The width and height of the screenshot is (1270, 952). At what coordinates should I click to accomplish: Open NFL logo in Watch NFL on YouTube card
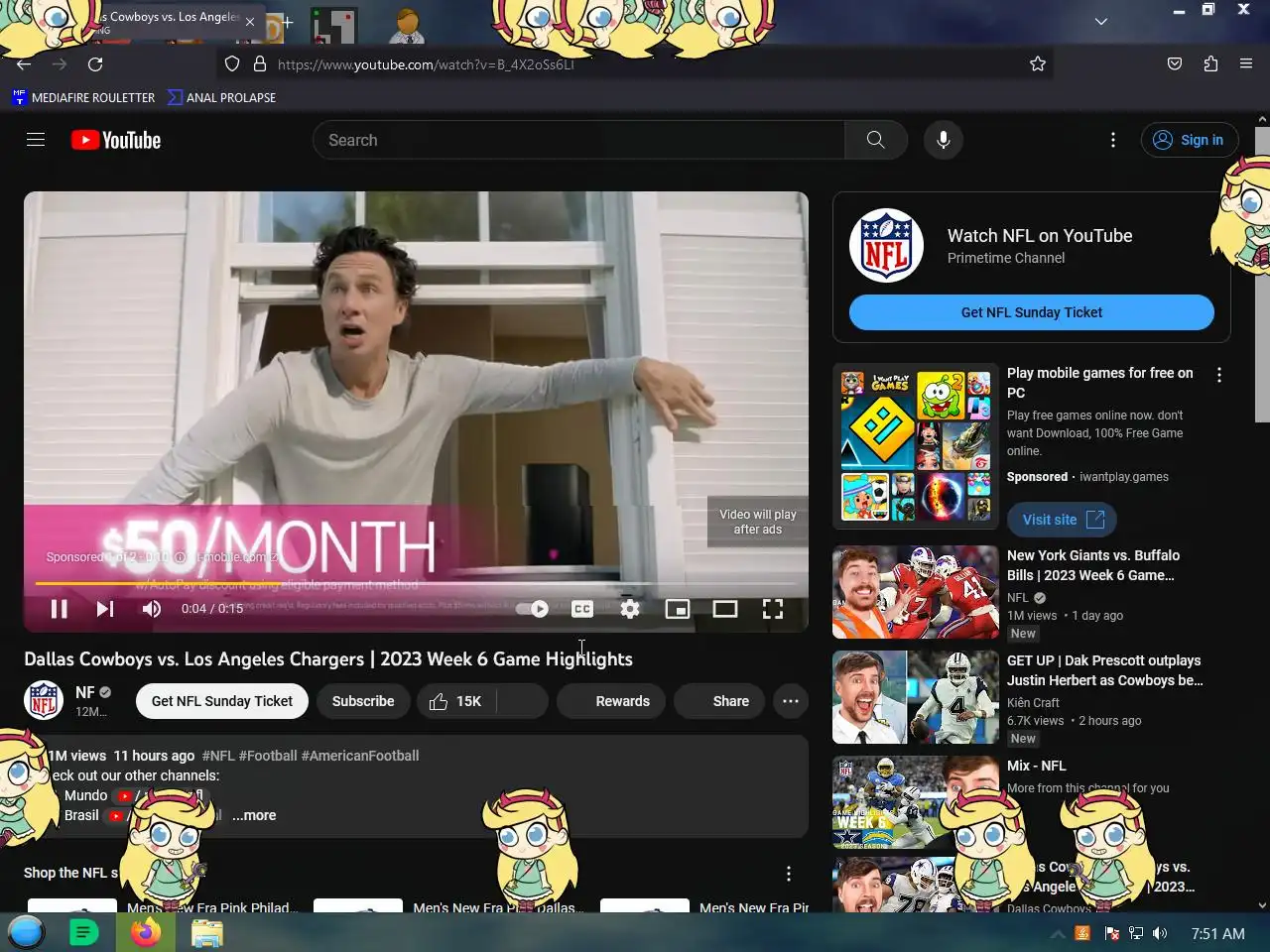[x=887, y=246]
